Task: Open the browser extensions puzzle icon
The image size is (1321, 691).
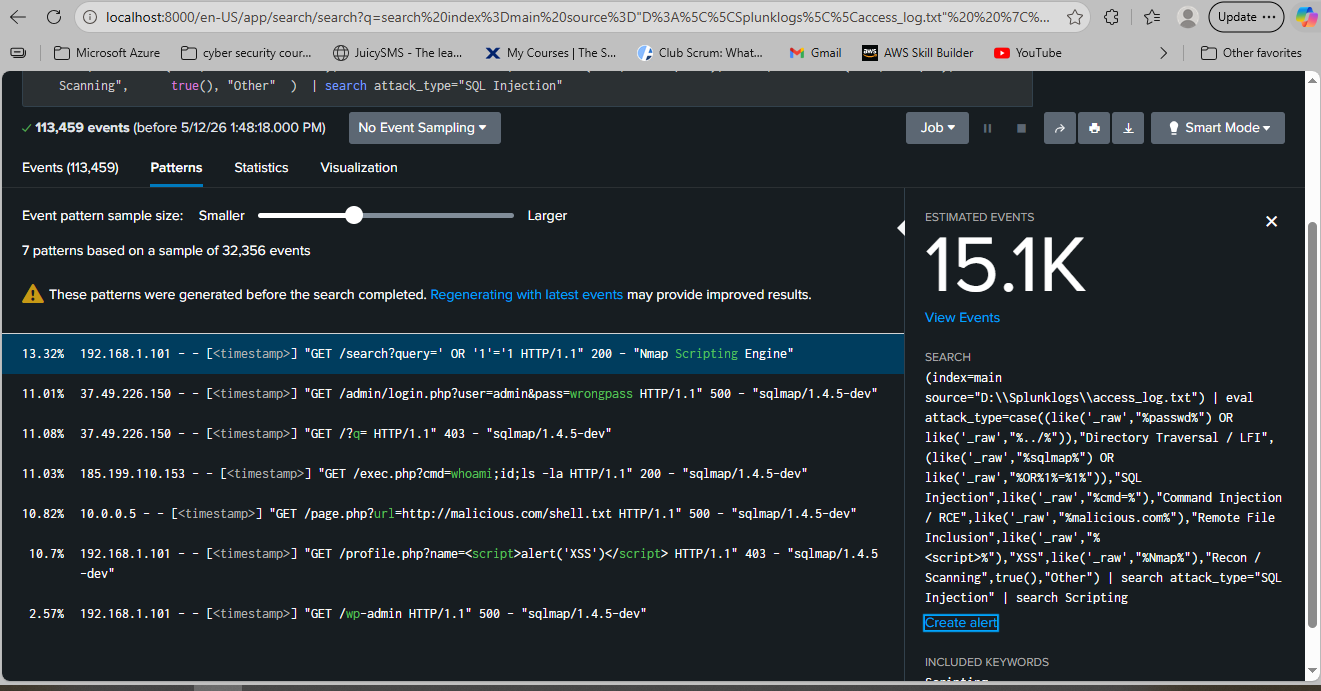Action: click(1112, 17)
